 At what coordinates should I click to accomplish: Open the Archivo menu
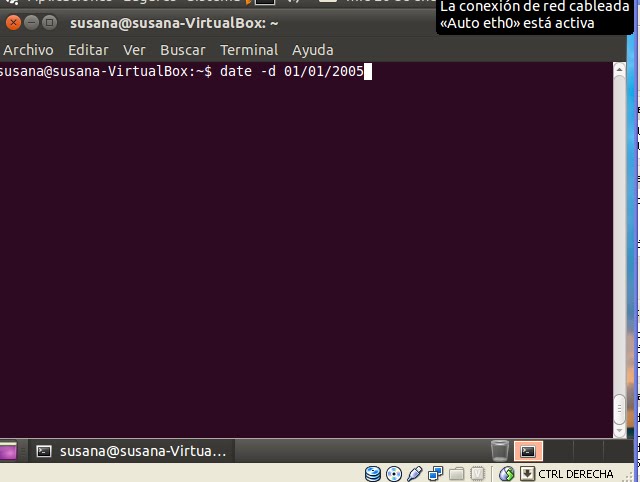[28, 50]
